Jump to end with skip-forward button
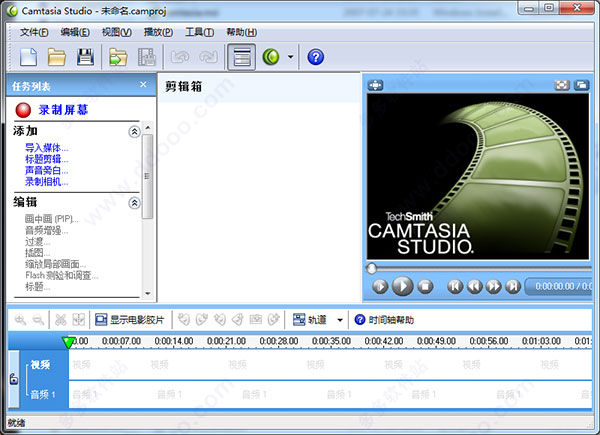The image size is (600, 435). click(x=513, y=286)
